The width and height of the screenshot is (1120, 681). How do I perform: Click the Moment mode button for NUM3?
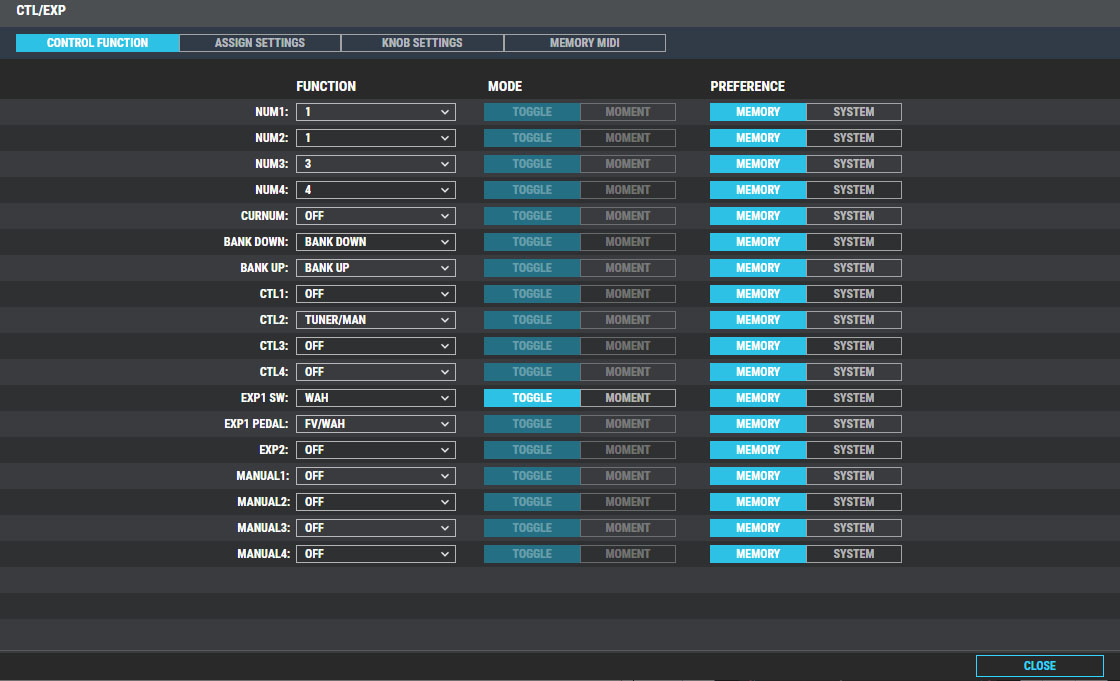coord(628,164)
